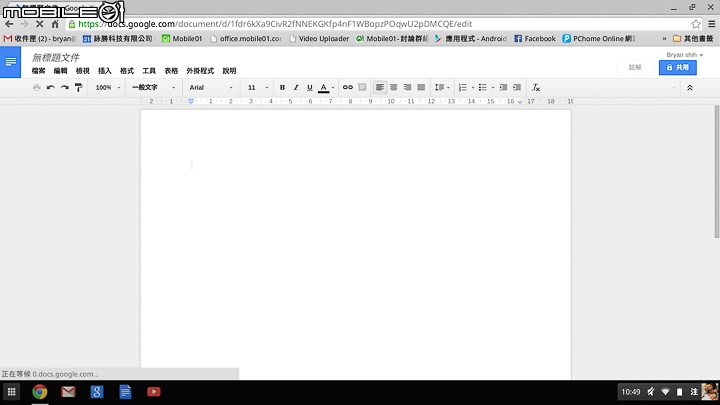Open the 檔案 menu
Image resolution: width=720 pixels, height=405 pixels.
tap(38, 71)
